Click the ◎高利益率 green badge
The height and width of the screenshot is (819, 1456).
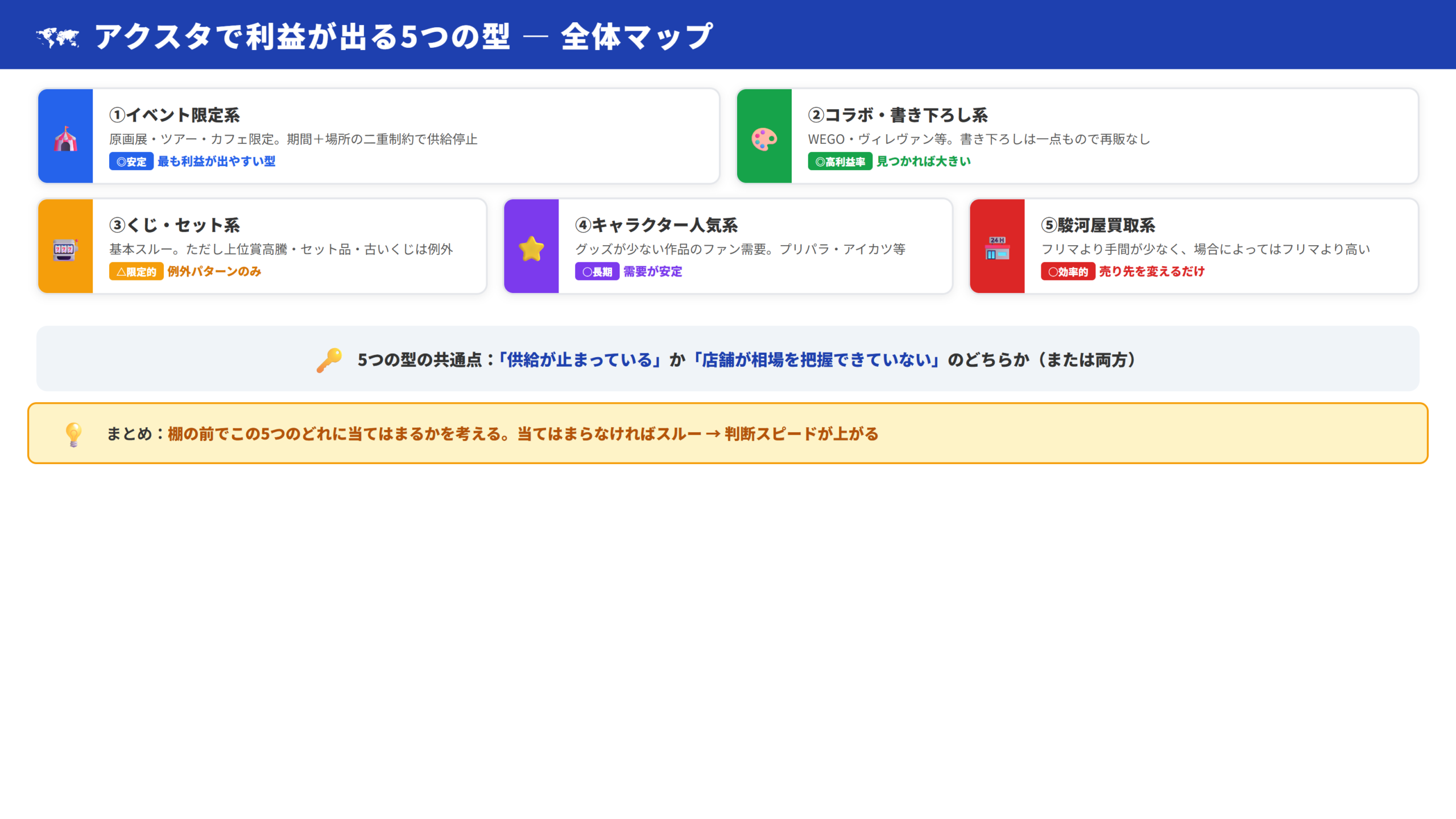(840, 162)
